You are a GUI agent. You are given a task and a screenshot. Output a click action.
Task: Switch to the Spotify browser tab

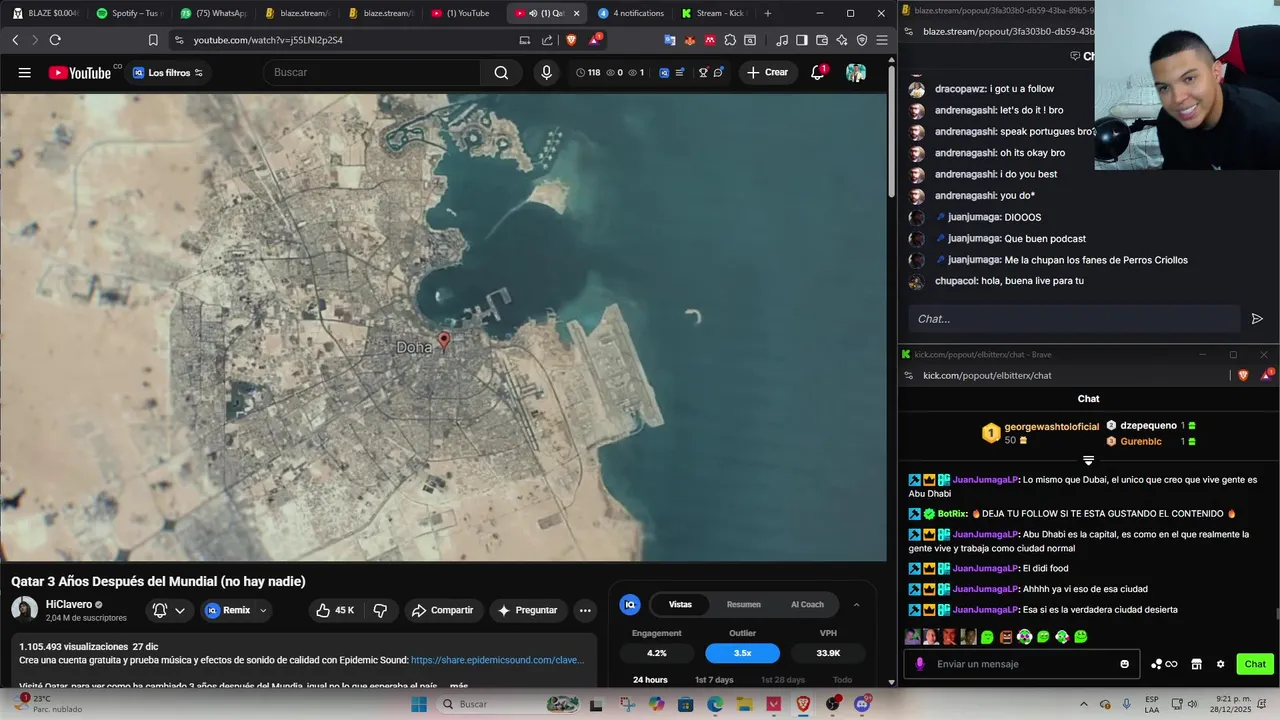128,13
